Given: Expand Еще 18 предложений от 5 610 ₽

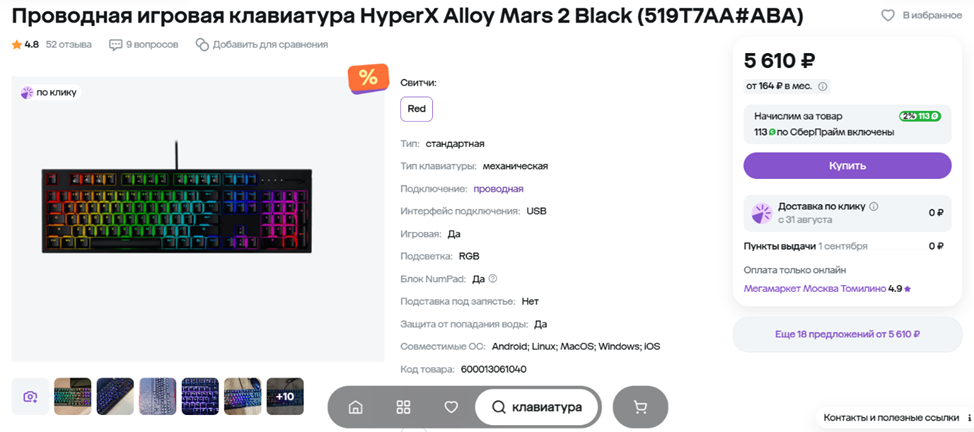Looking at the screenshot, I should point(847,334).
